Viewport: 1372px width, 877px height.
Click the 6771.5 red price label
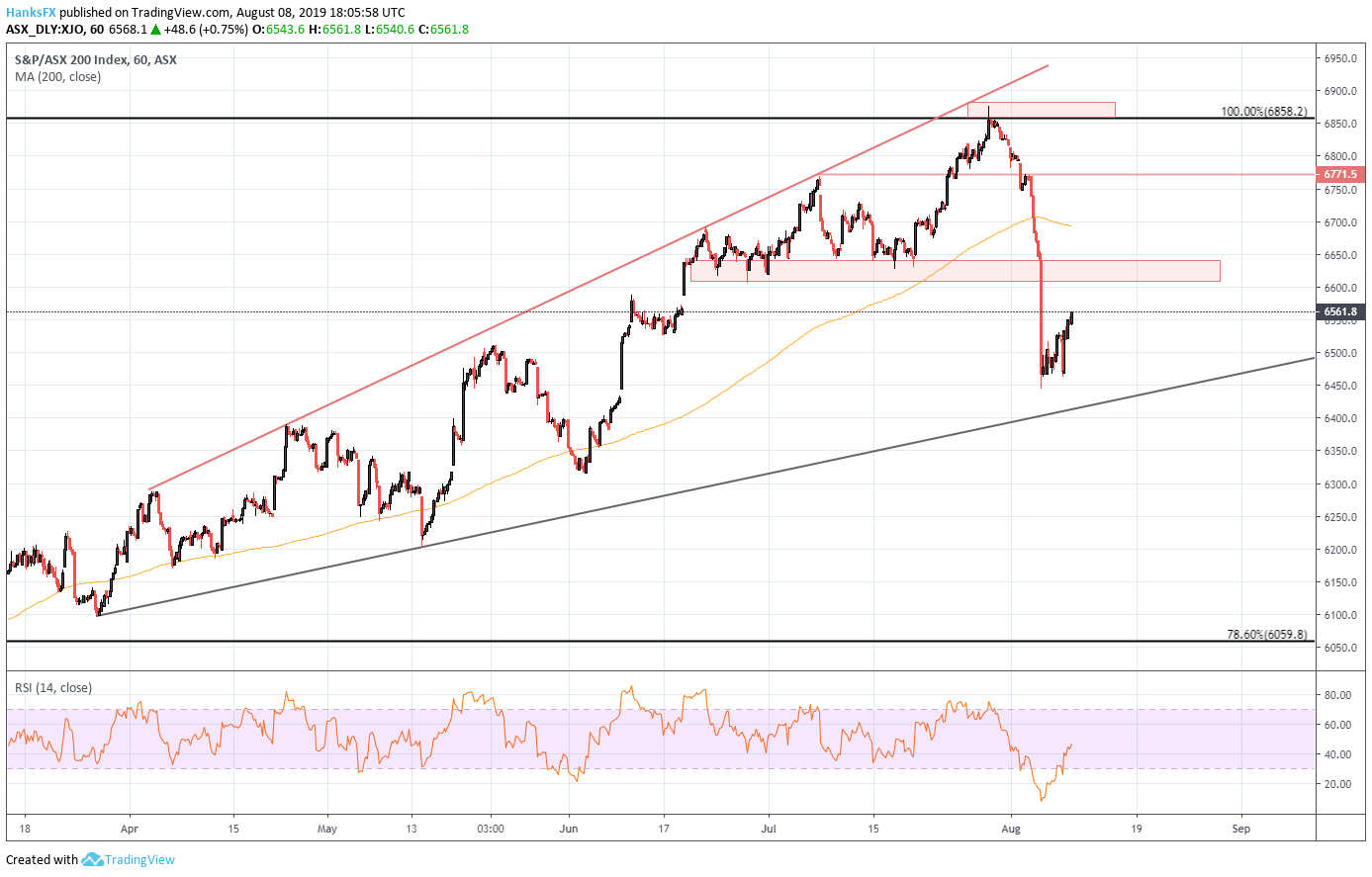coord(1340,174)
